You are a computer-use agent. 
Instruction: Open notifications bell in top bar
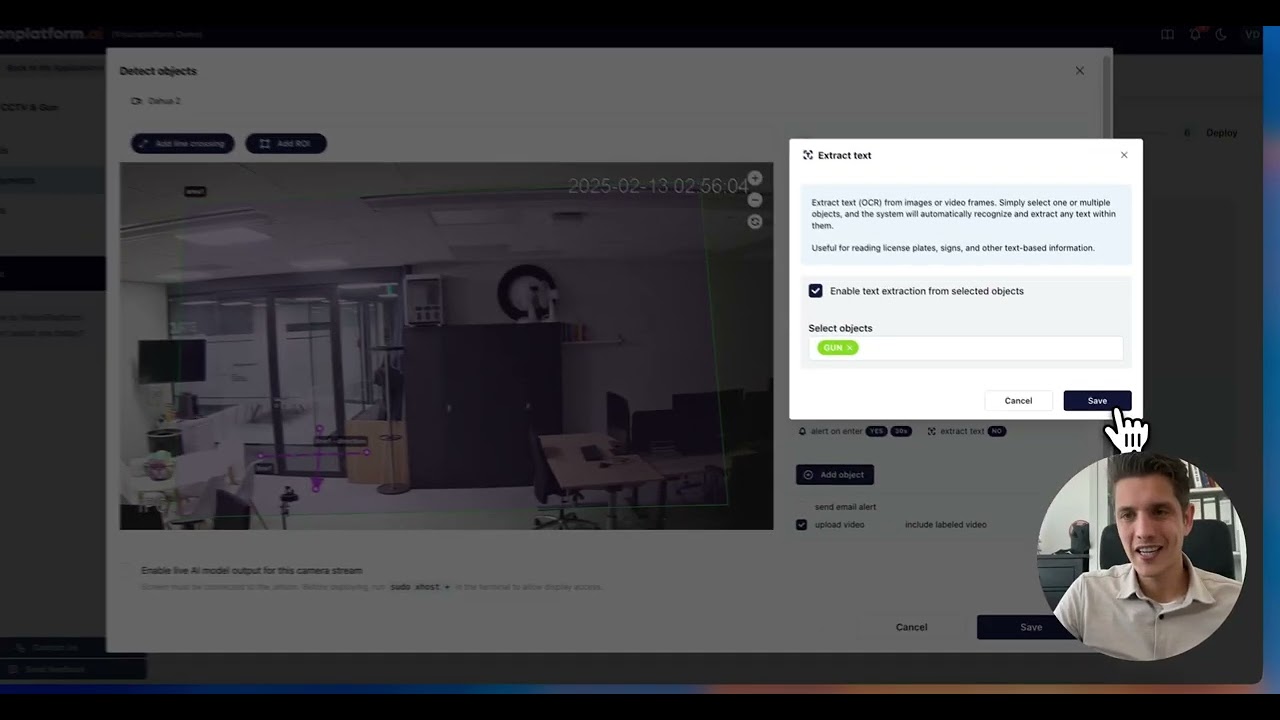point(1195,34)
